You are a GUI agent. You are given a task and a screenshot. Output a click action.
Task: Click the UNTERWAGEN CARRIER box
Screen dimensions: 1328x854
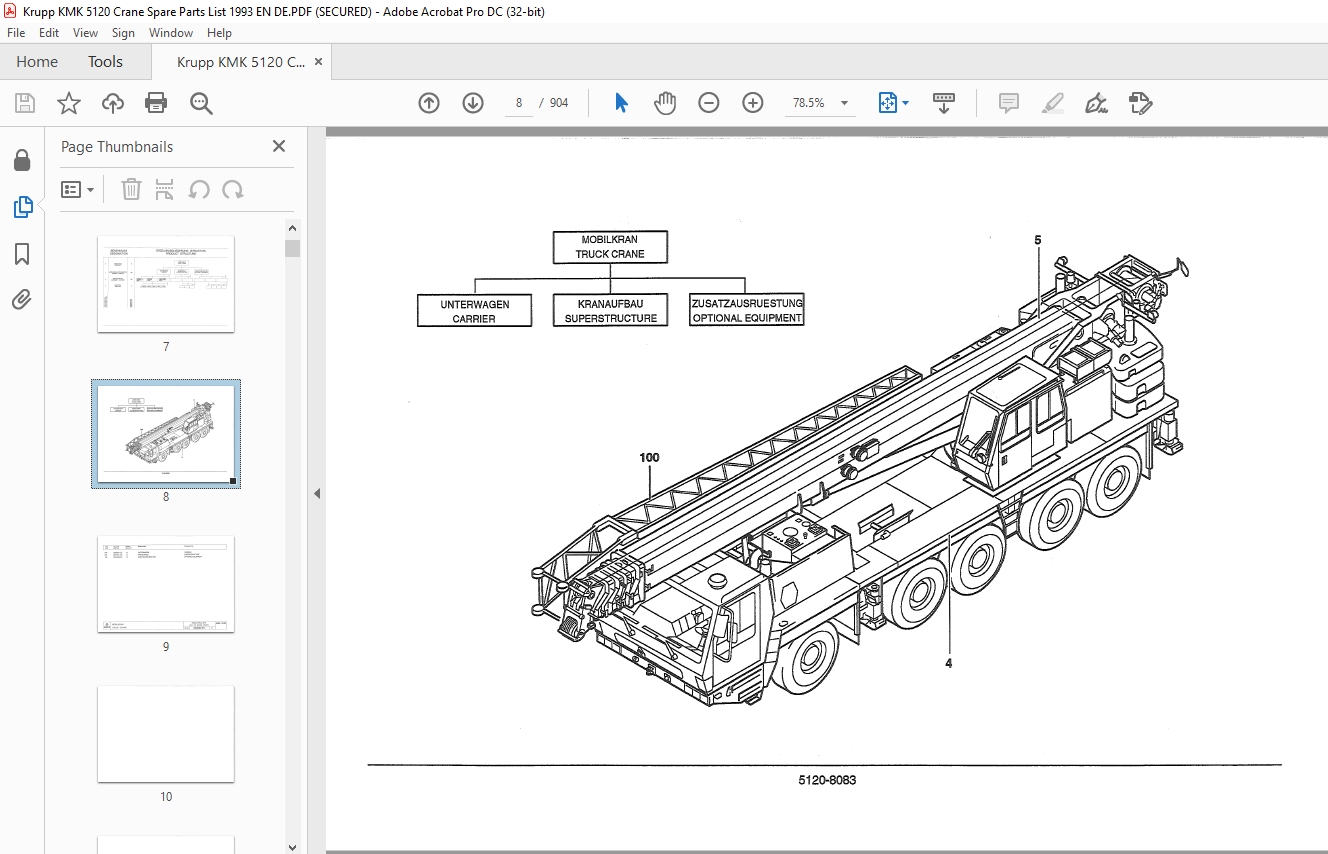pos(474,311)
